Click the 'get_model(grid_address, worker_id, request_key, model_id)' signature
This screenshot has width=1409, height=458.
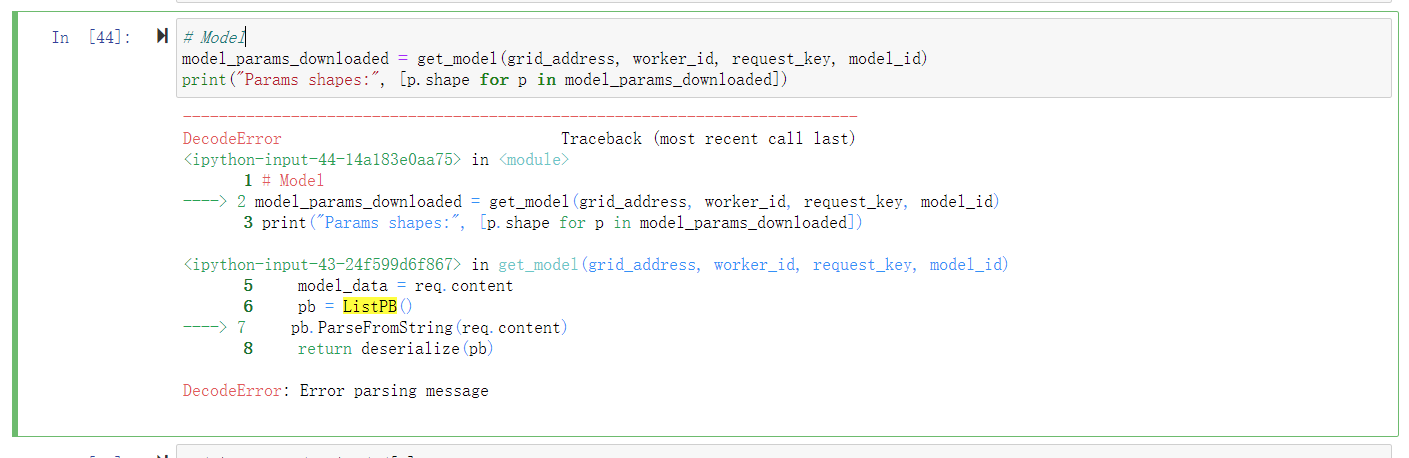pyautogui.click(x=753, y=265)
